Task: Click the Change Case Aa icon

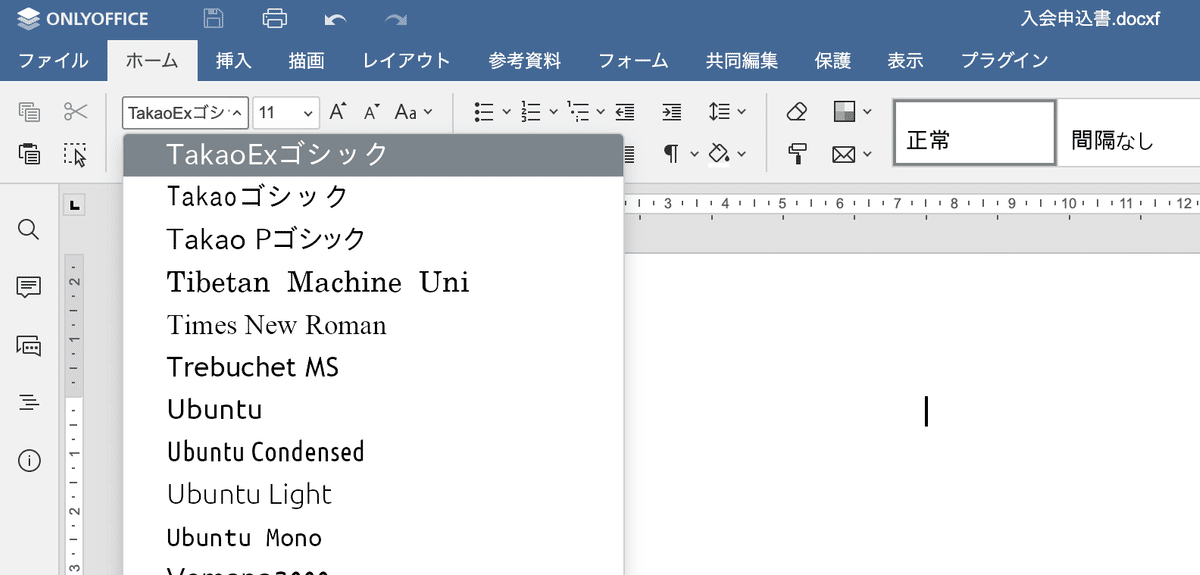Action: pos(406,112)
